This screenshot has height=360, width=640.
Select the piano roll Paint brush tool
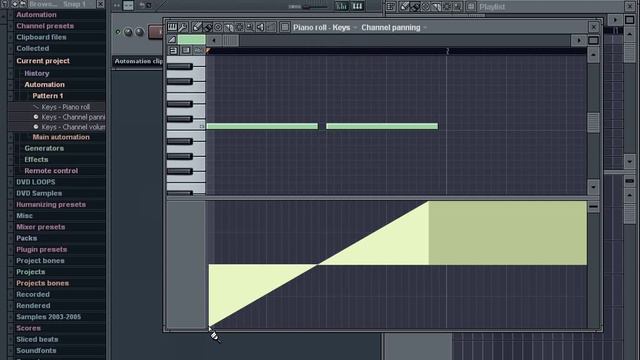tap(208, 27)
